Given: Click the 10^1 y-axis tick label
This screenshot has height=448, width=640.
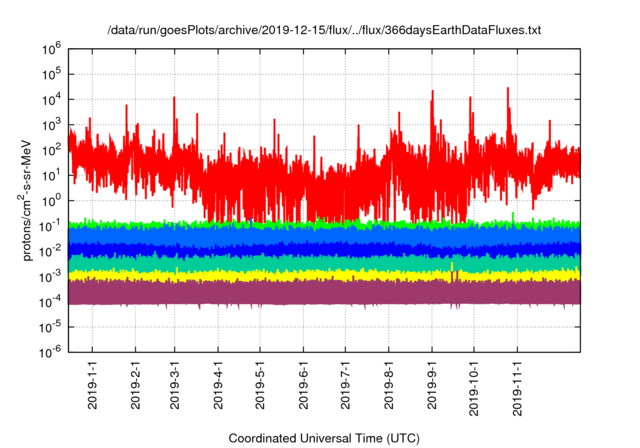Looking at the screenshot, I should coord(51,176).
